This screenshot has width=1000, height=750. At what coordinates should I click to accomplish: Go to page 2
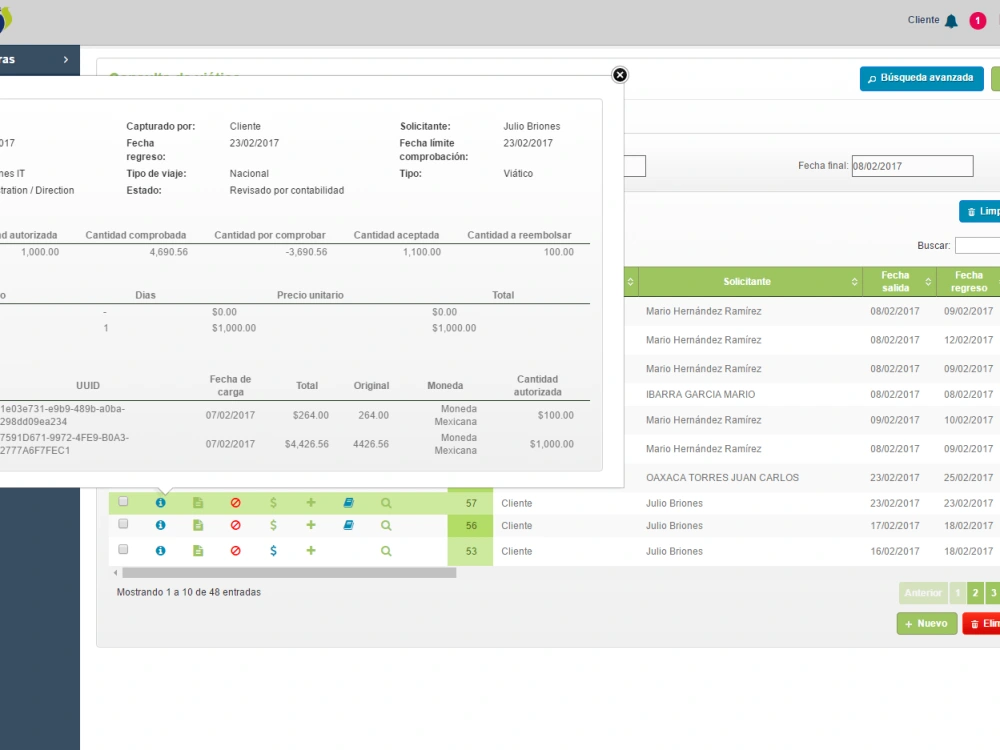[x=975, y=592]
